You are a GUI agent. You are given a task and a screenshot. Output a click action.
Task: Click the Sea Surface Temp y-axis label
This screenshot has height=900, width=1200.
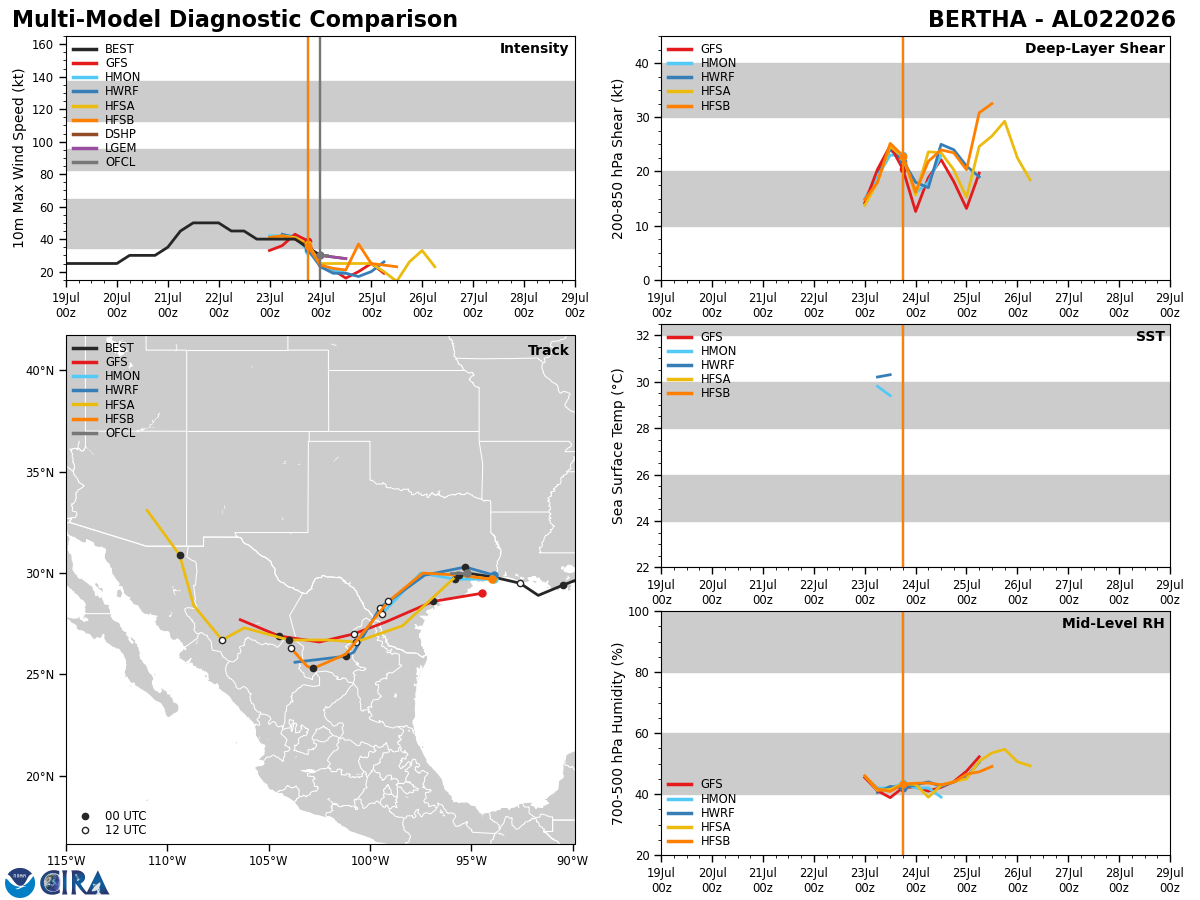pos(618,446)
